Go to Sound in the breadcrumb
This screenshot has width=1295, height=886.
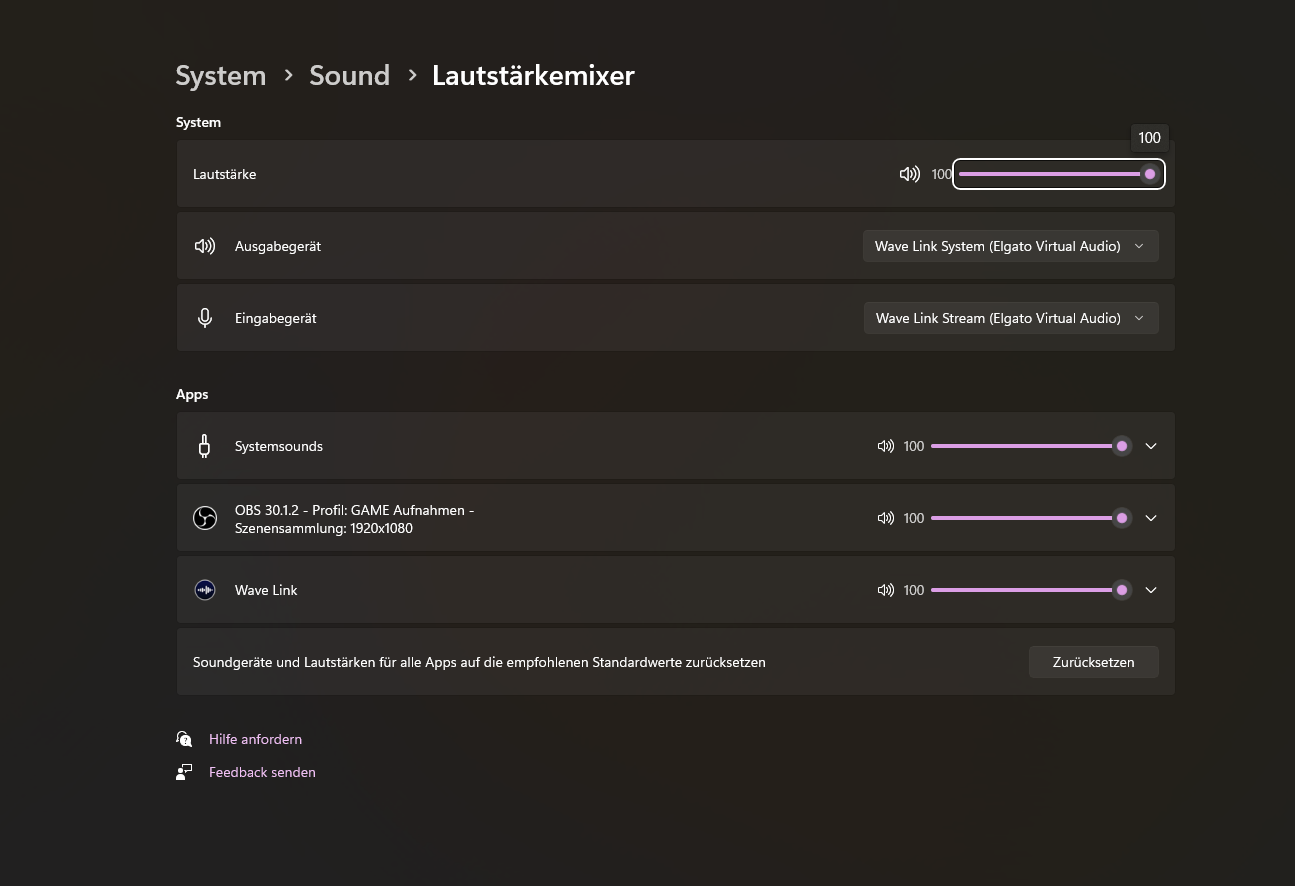coord(349,76)
